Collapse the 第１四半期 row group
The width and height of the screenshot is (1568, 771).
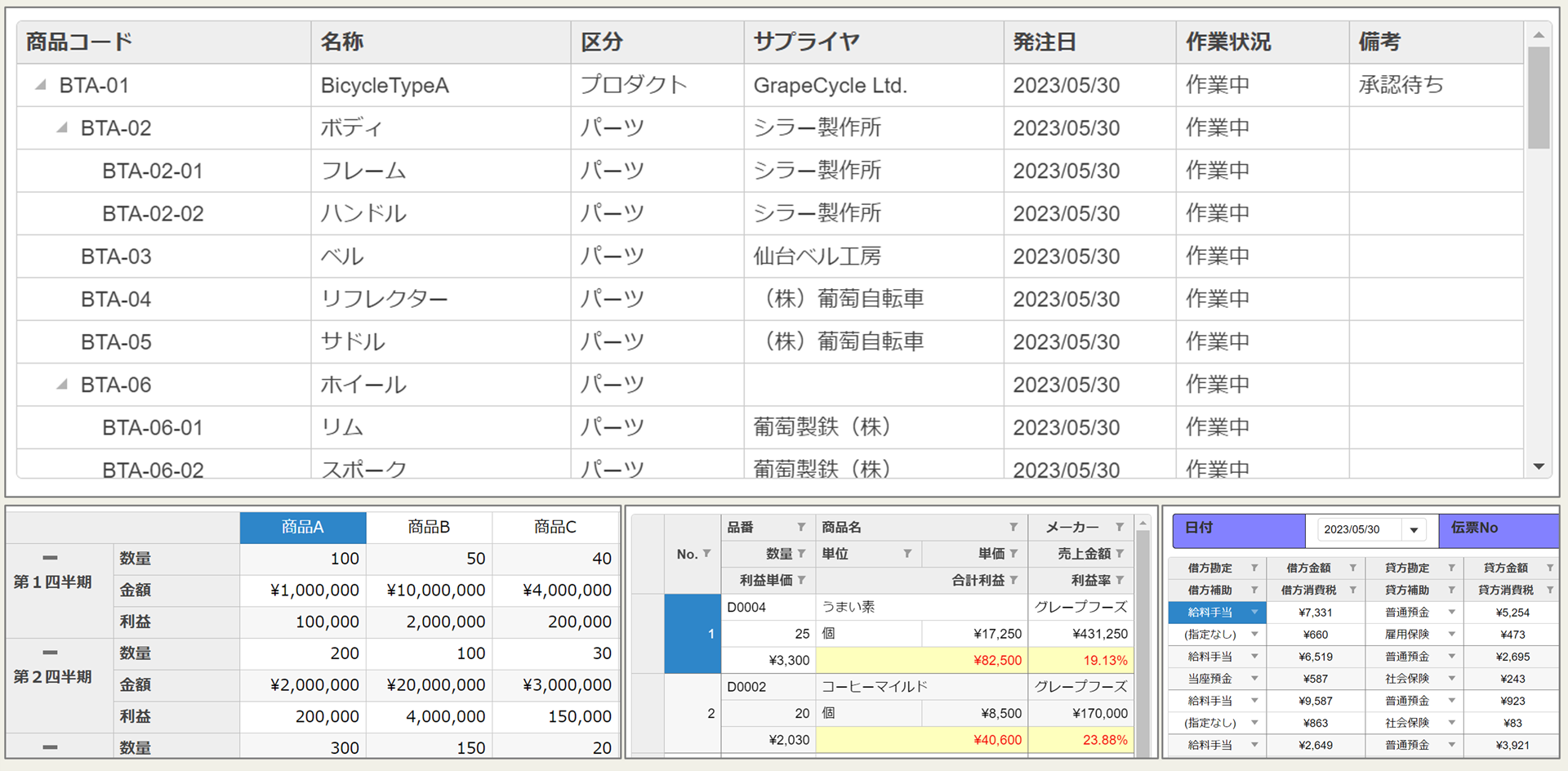(50, 558)
